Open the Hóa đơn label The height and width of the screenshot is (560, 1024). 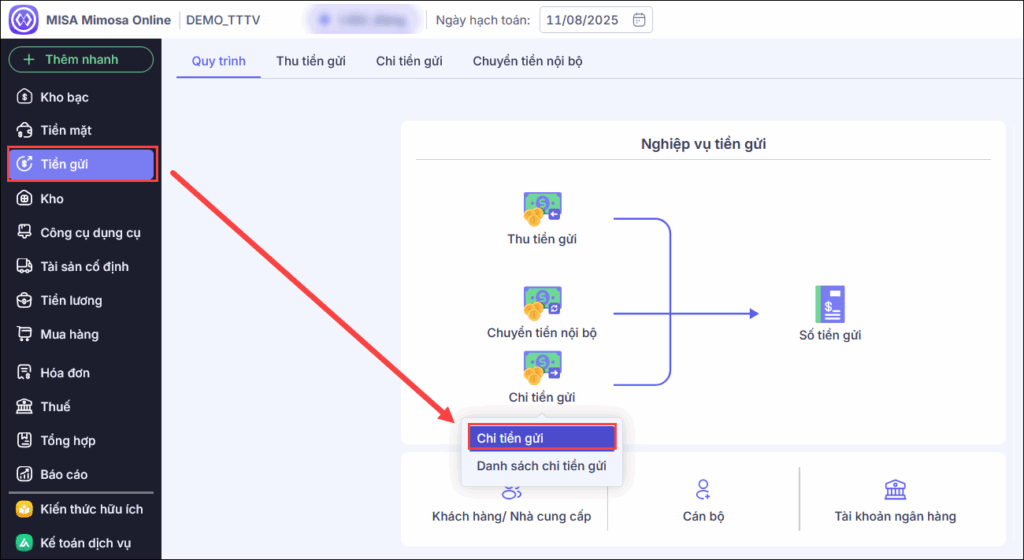point(65,373)
